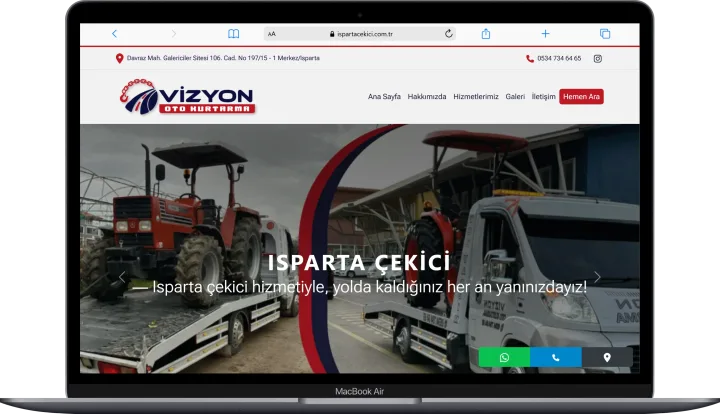
Task: Click the Davraz Mah. address text
Action: pyautogui.click(x=223, y=58)
